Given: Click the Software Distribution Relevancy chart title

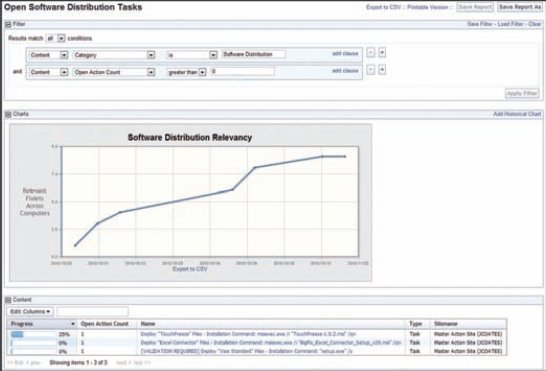Looking at the screenshot, I should pyautogui.click(x=190, y=138).
